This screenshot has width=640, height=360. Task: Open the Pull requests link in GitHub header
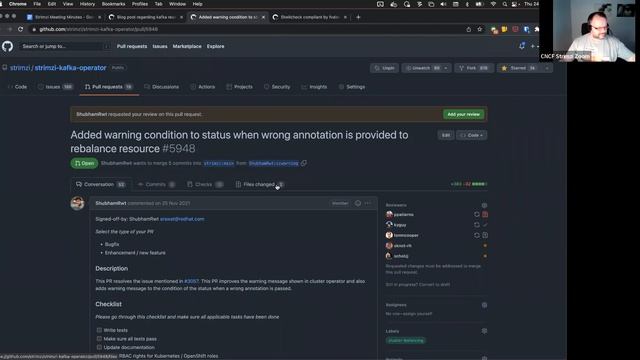(x=132, y=47)
